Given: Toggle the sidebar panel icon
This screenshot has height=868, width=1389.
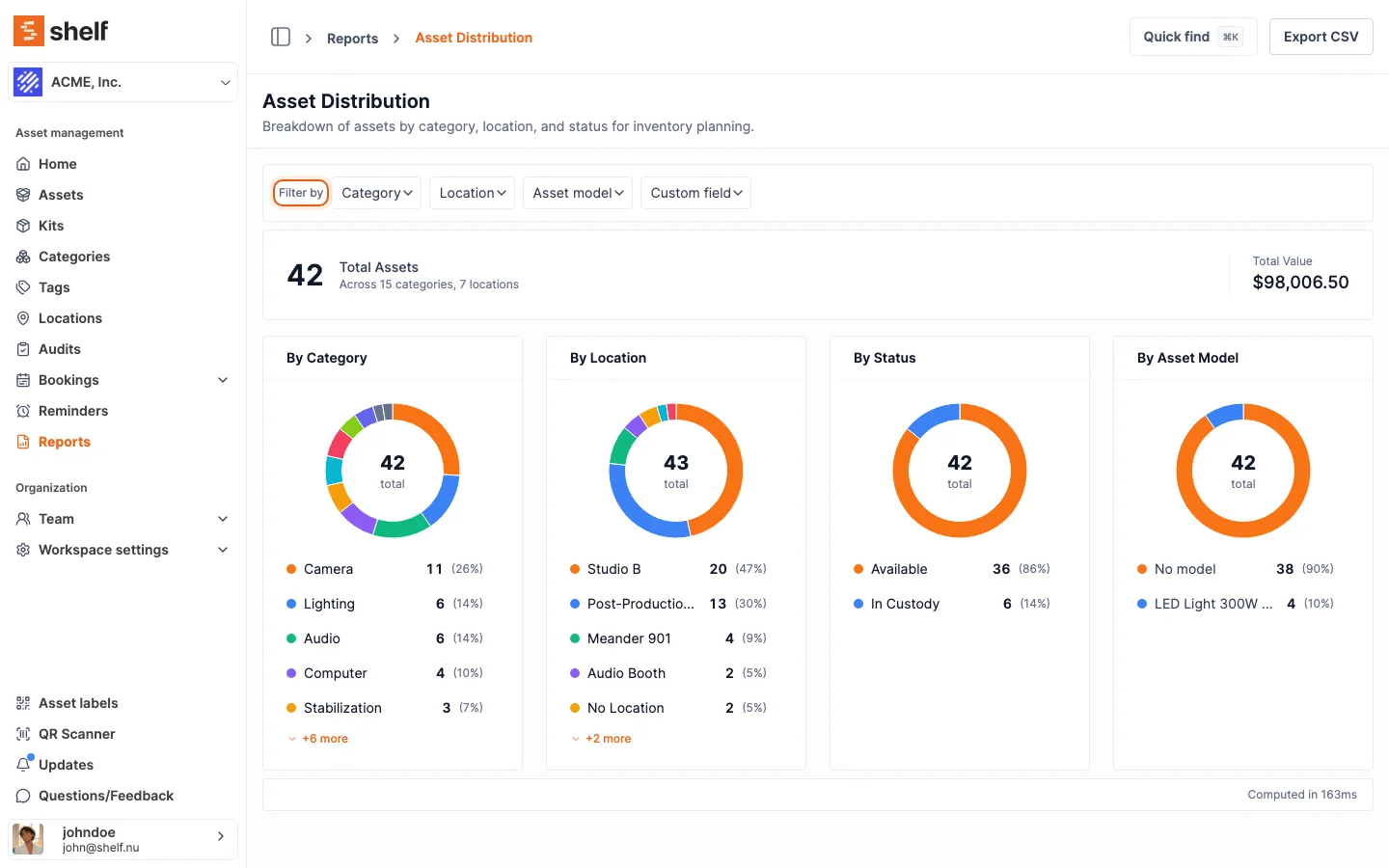Looking at the screenshot, I should tap(281, 37).
